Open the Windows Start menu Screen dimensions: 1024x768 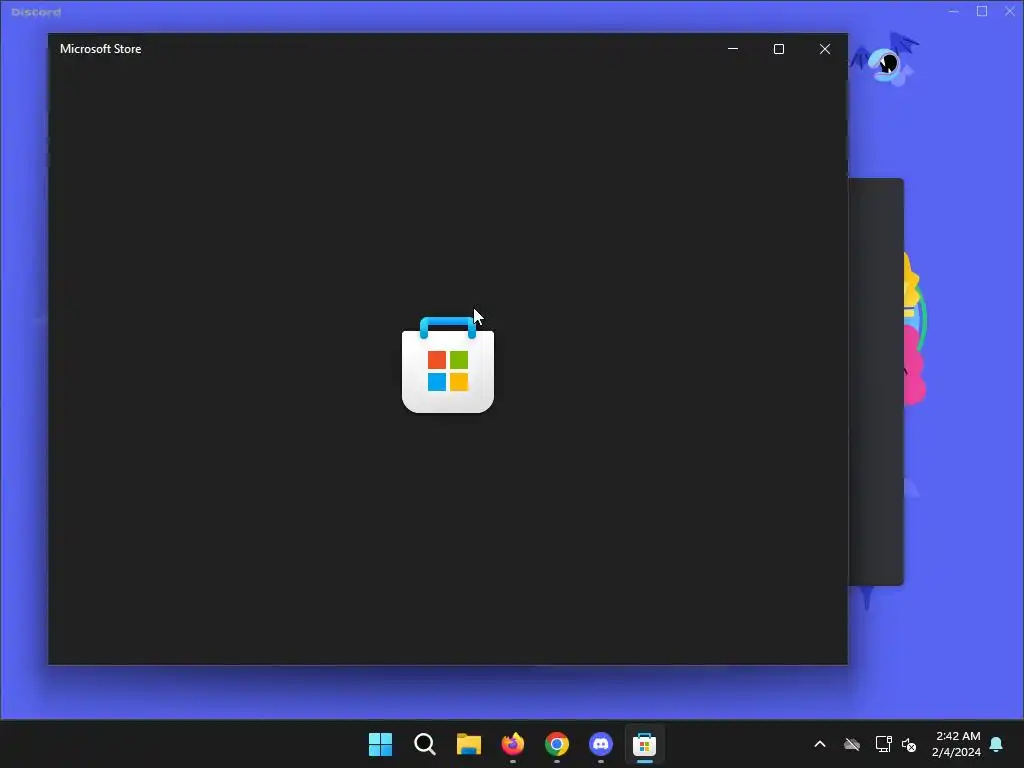380,744
